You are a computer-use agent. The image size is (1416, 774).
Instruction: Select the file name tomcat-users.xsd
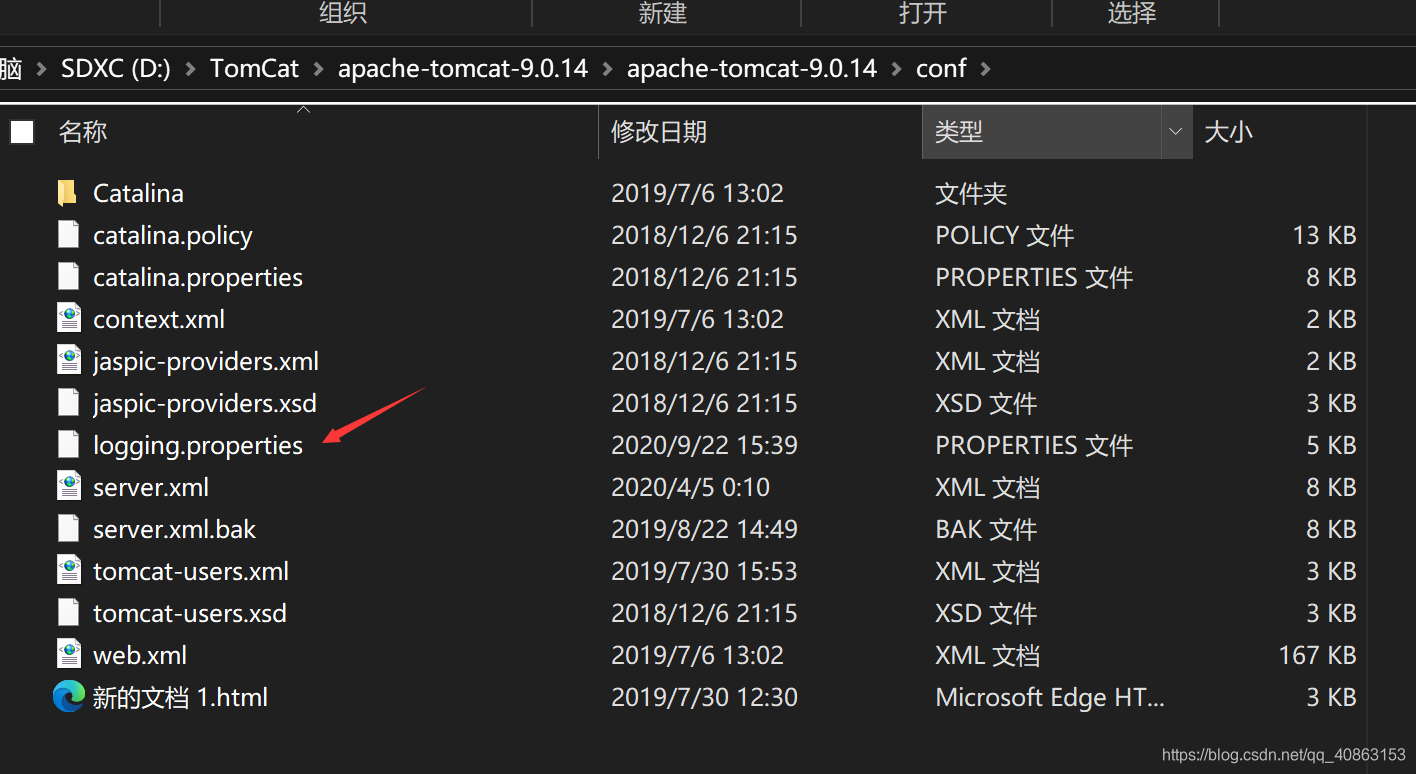(190, 613)
